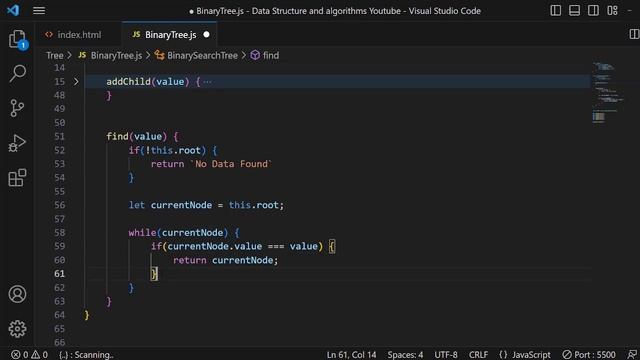Click 'while' keyword on line 58
The image size is (640, 360).
(x=142, y=233)
